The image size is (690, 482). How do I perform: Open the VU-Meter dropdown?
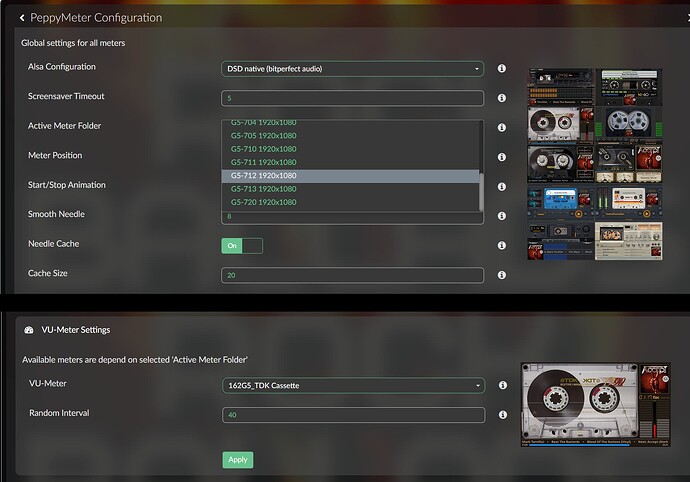point(354,385)
